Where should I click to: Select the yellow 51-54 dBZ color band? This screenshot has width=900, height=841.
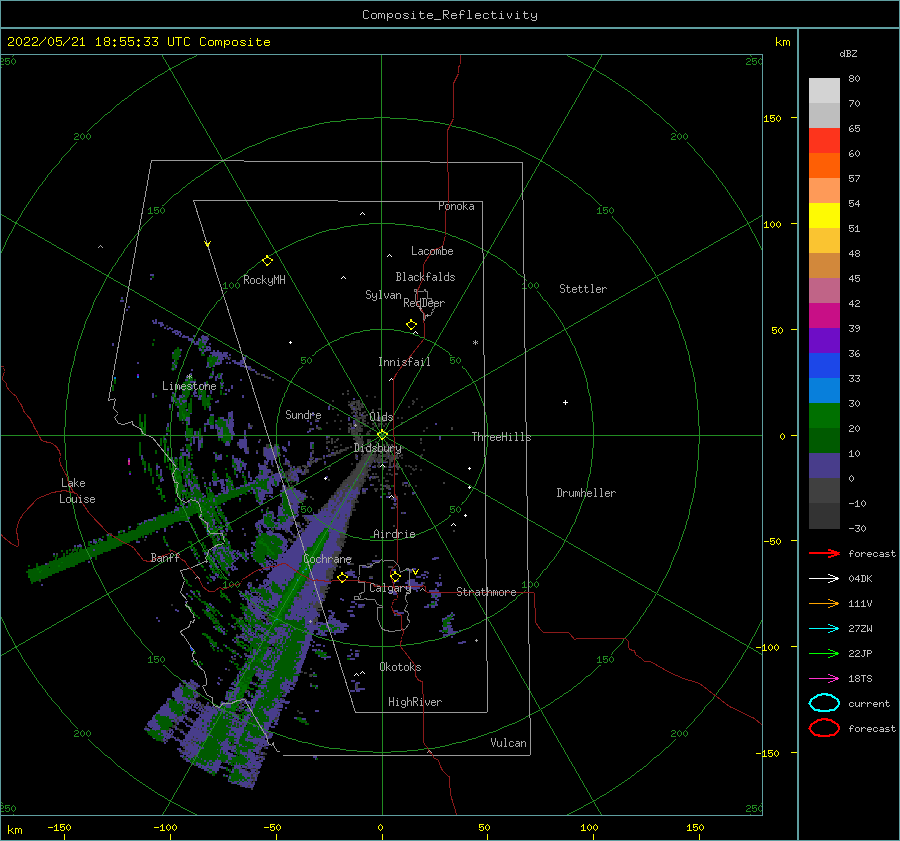pyautogui.click(x=824, y=216)
